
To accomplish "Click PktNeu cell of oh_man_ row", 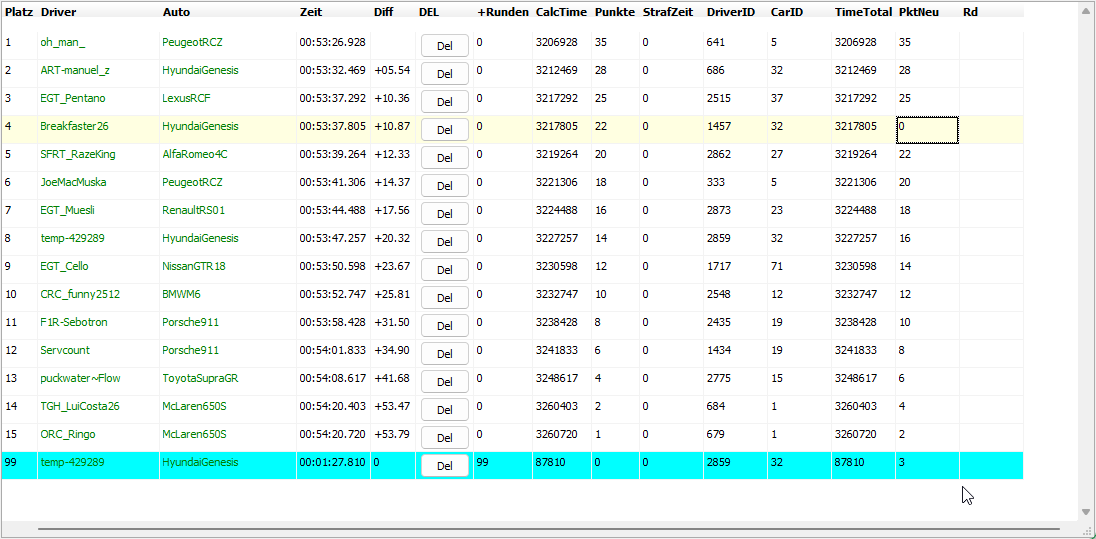I will (926, 42).
